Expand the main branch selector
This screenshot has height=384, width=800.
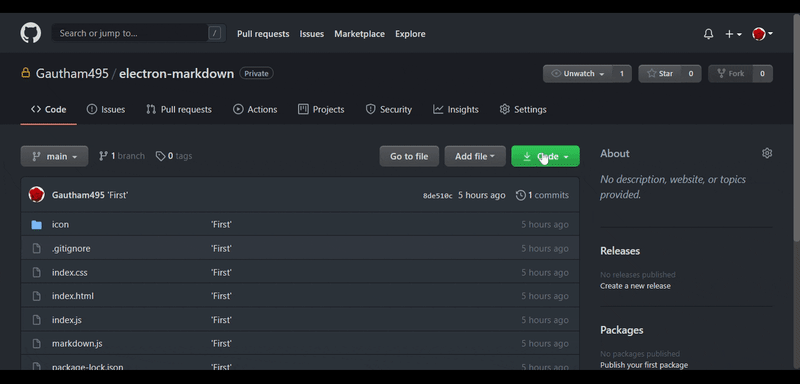(54, 156)
